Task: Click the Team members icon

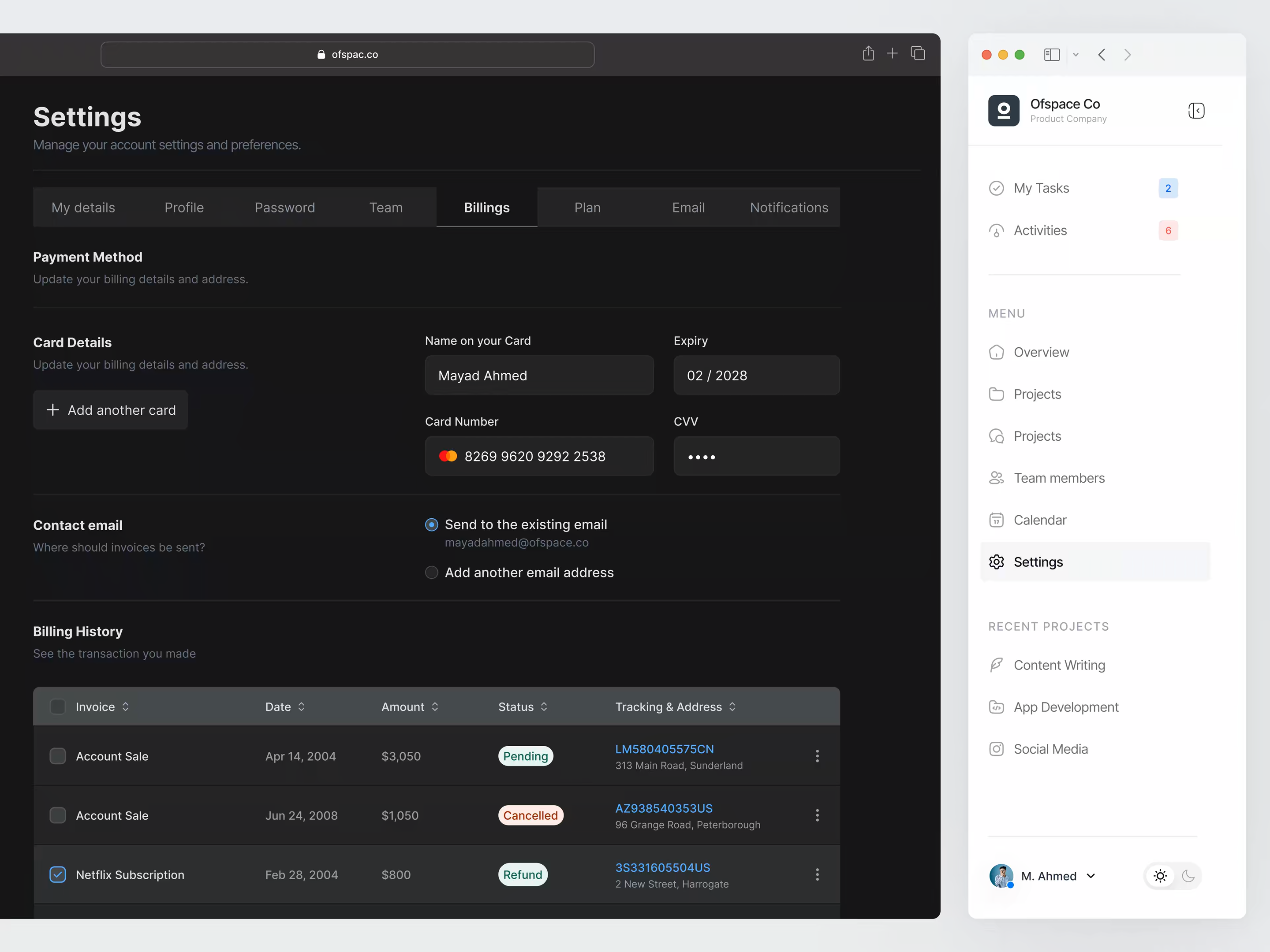Action: click(997, 477)
